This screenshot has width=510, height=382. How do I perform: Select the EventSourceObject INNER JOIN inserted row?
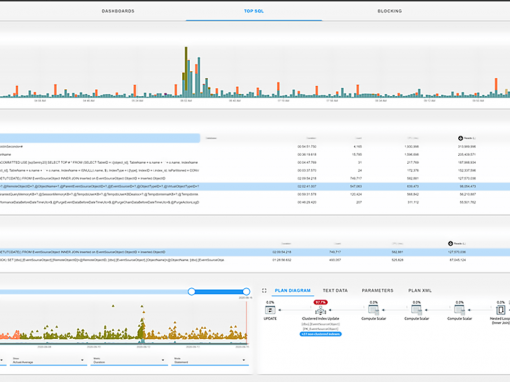point(255,178)
